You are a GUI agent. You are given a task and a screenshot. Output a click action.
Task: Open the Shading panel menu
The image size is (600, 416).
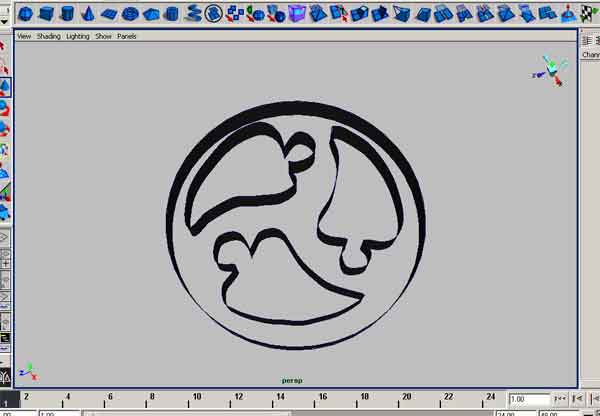[x=49, y=36]
